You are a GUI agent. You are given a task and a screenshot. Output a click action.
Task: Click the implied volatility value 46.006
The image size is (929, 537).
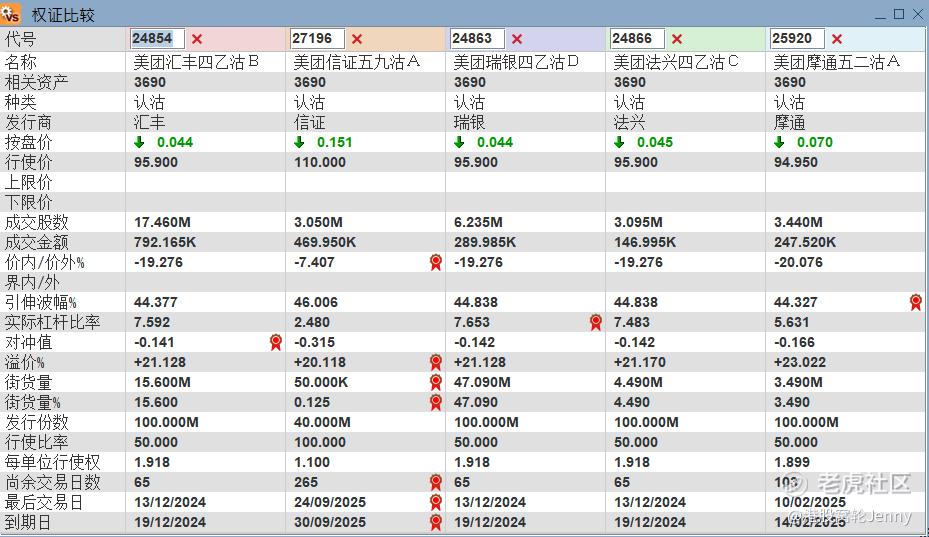pyautogui.click(x=316, y=302)
